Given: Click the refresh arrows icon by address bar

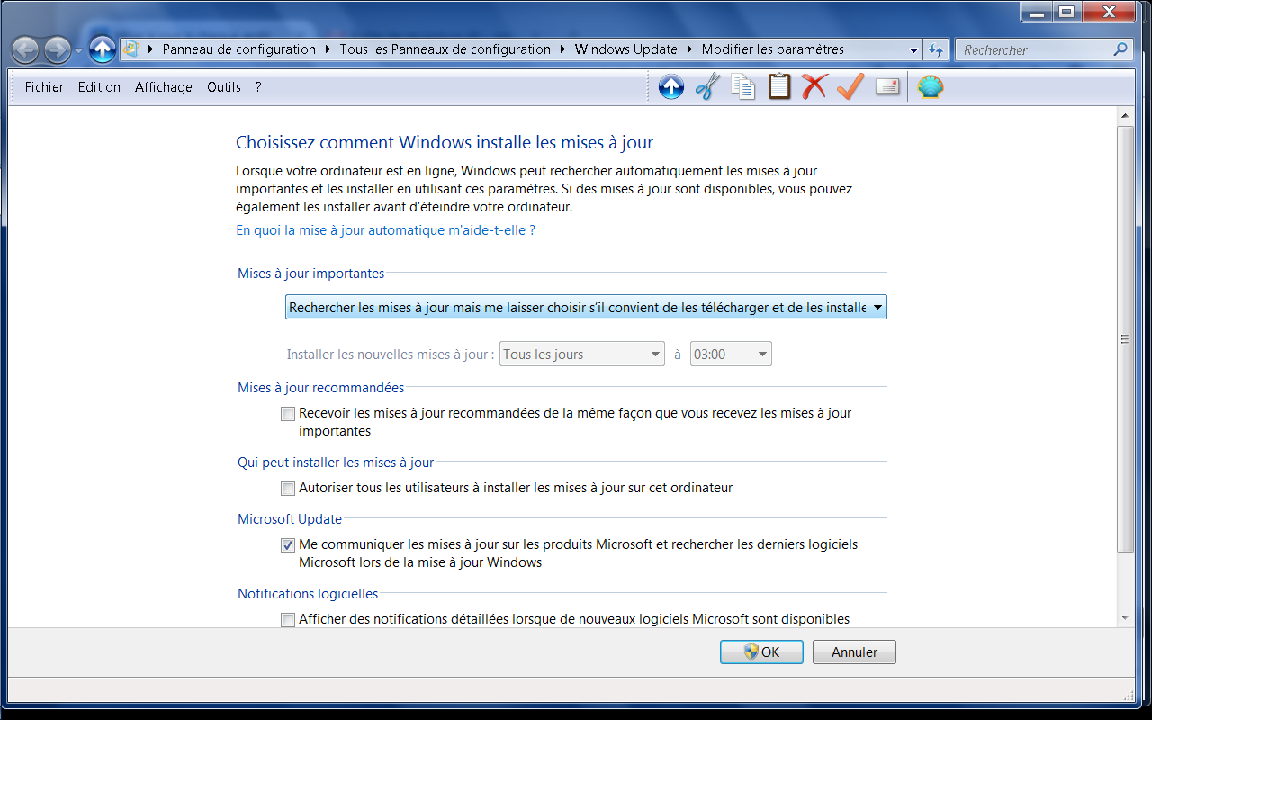Looking at the screenshot, I should click(936, 49).
